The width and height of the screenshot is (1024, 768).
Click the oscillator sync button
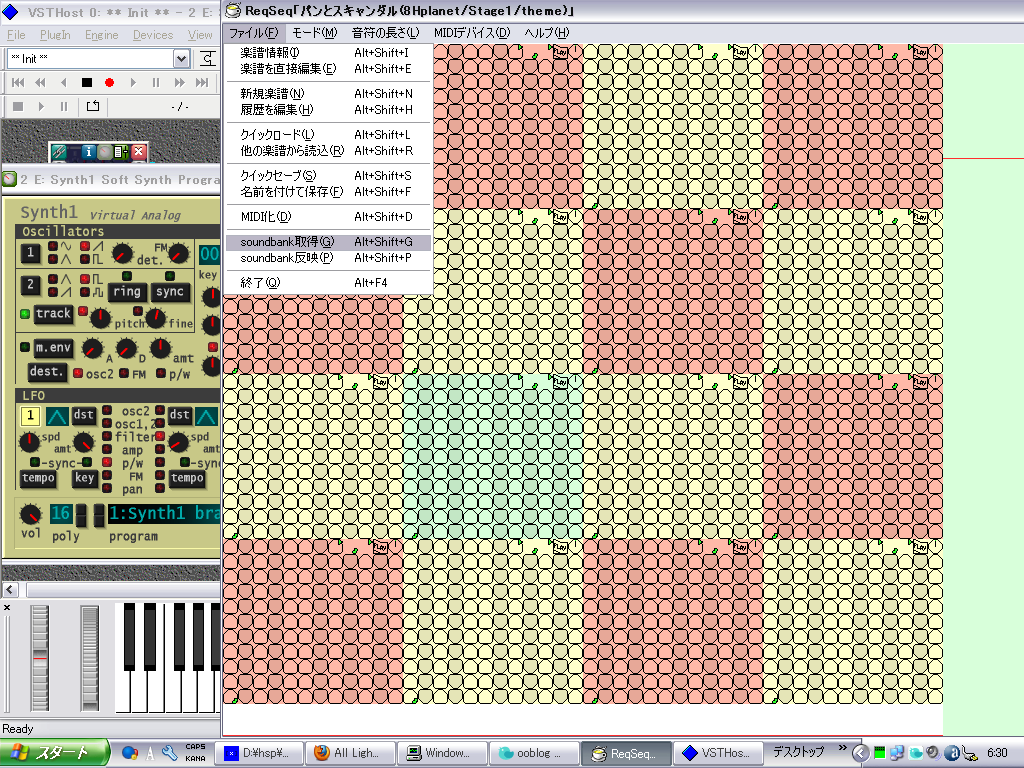tap(170, 292)
